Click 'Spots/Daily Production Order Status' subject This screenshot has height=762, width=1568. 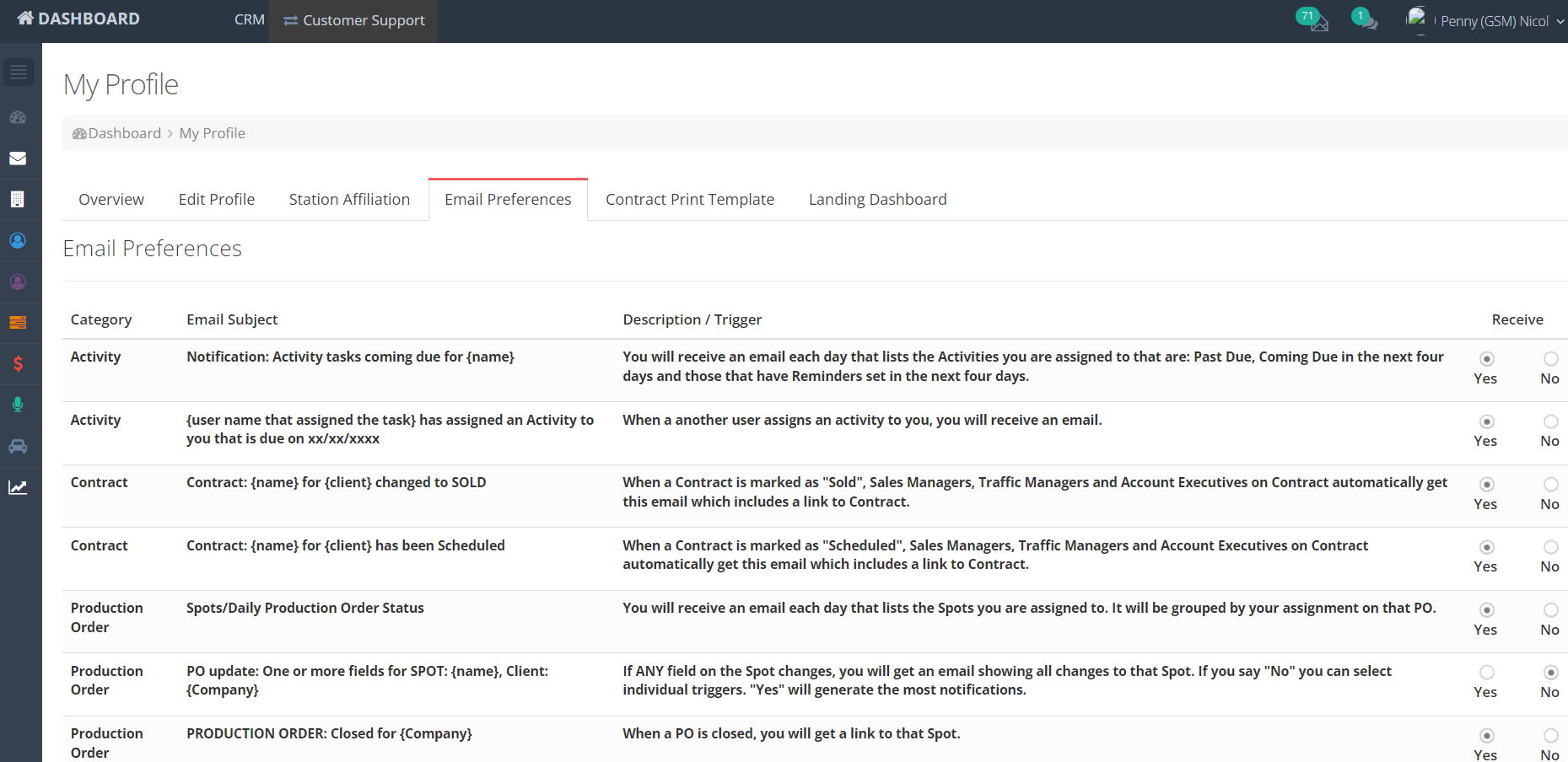pos(305,608)
